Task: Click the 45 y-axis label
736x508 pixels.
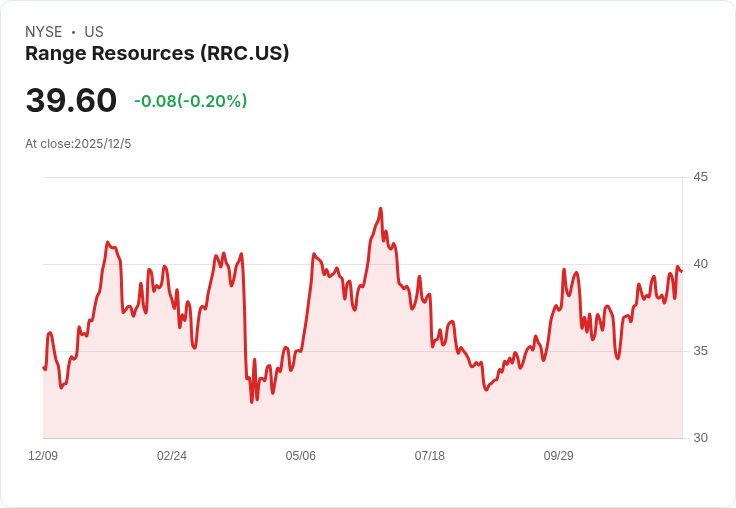Action: [x=700, y=177]
